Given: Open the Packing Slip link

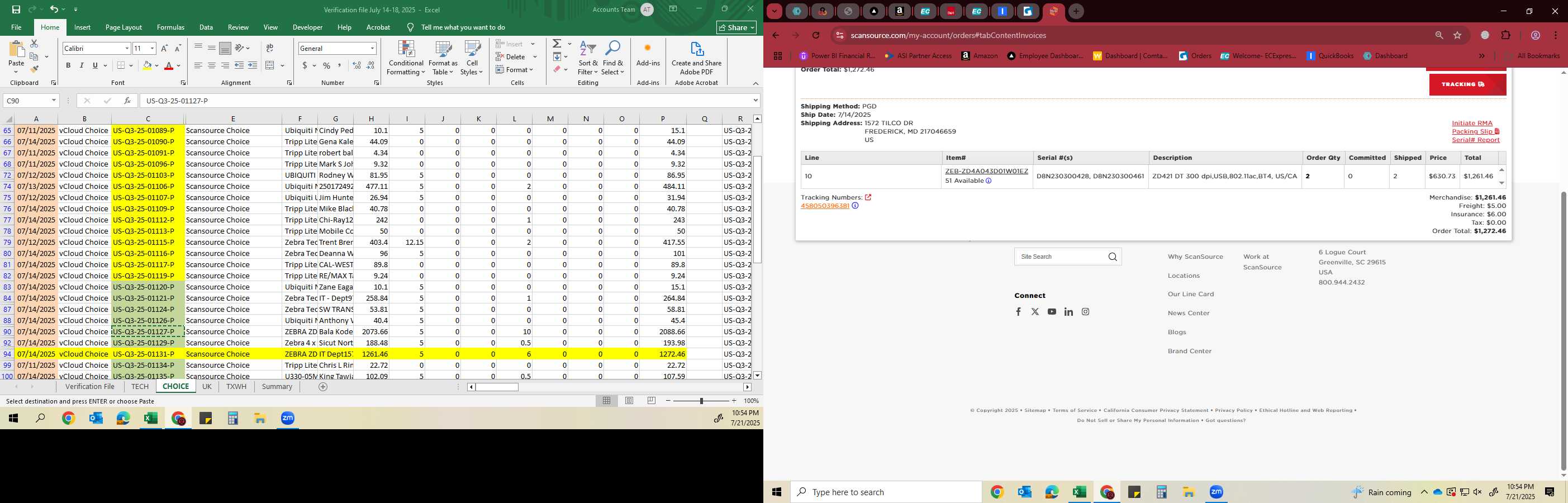Looking at the screenshot, I should (x=1475, y=131).
